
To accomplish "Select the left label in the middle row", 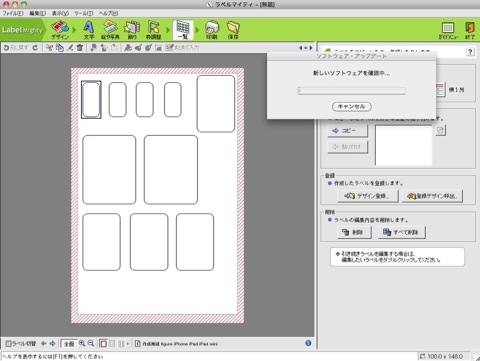I will [109, 170].
